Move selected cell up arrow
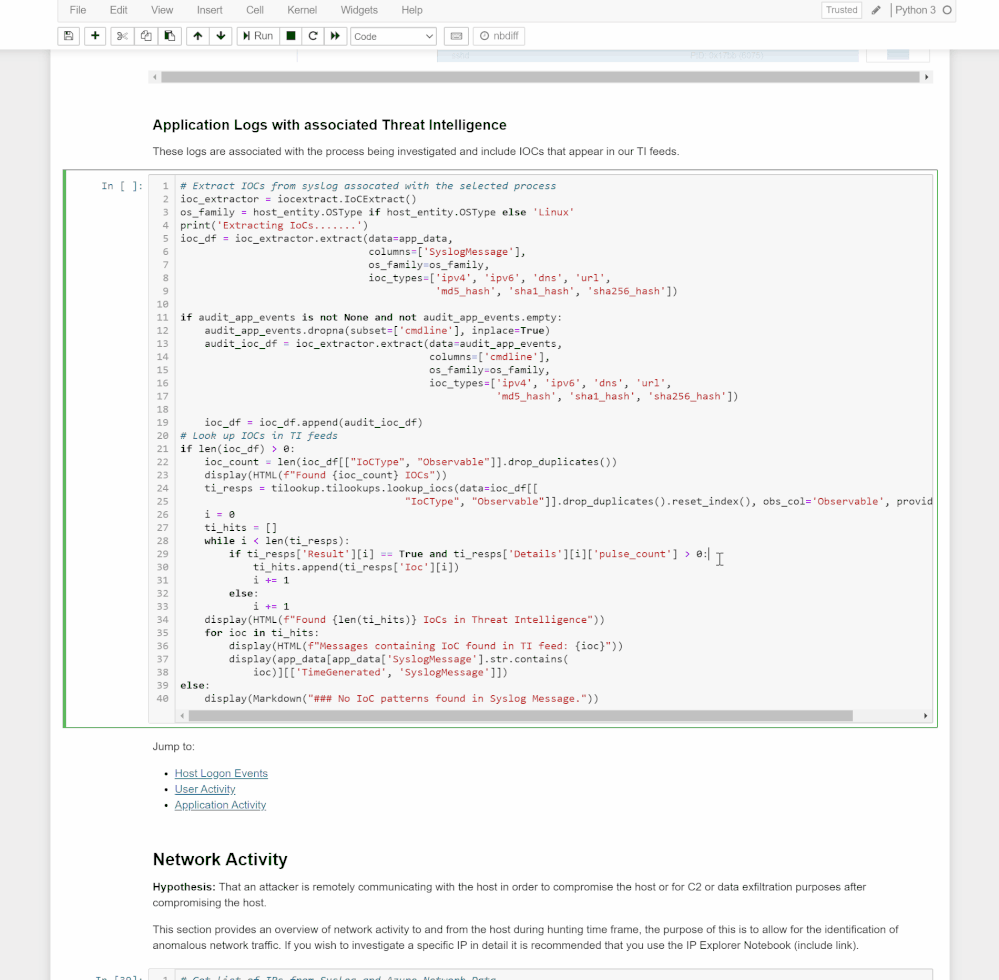The width and height of the screenshot is (999, 980). click(198, 36)
